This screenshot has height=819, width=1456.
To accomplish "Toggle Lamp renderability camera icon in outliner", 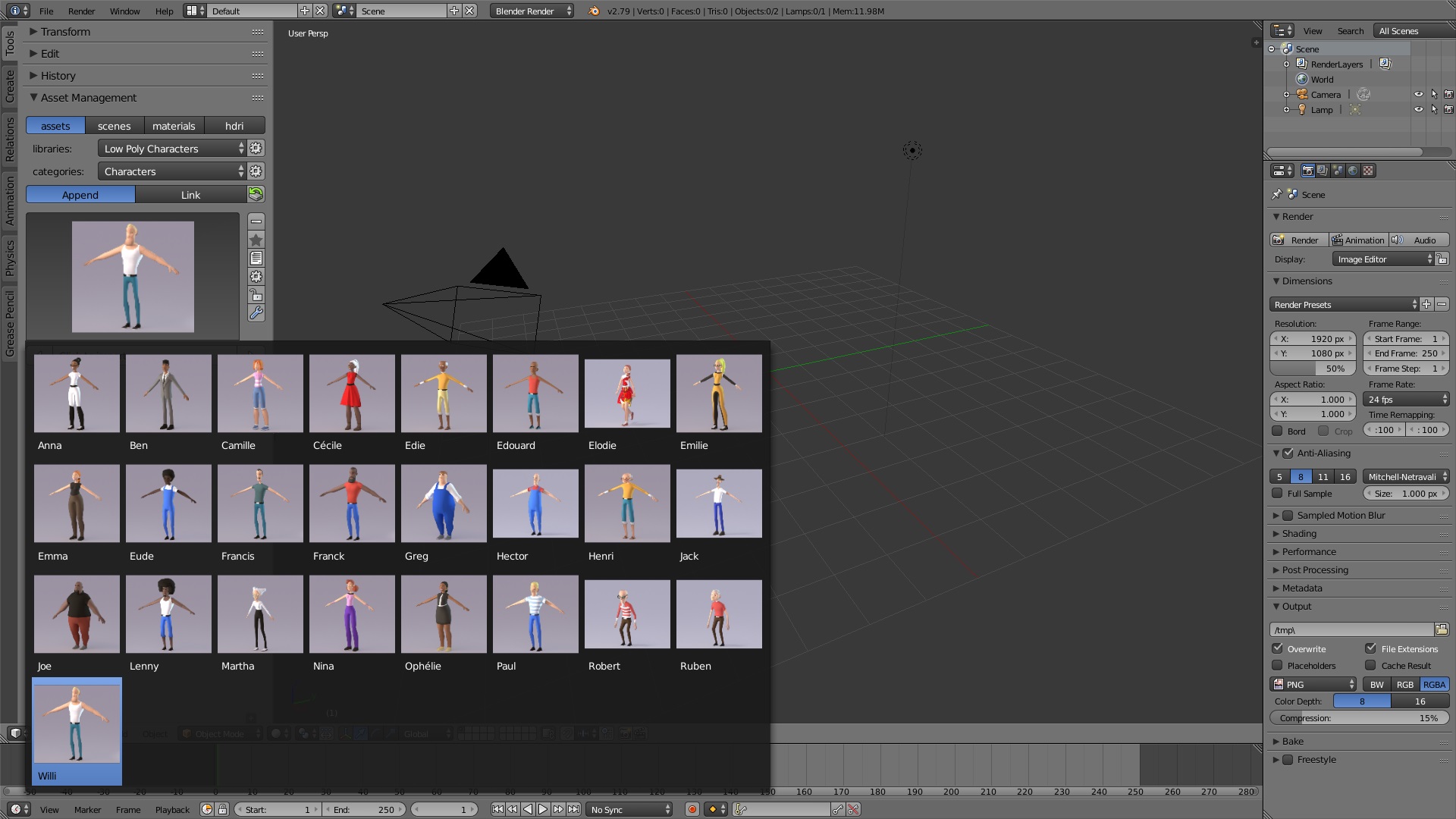I will click(1448, 109).
